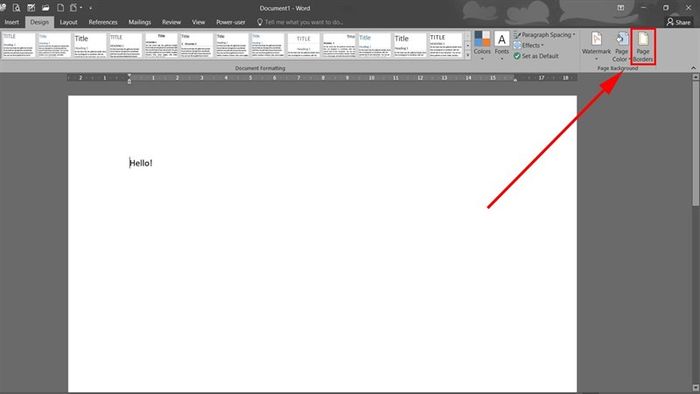The height and width of the screenshot is (394, 700).
Task: Click the 'Hello!' text in the document
Action: click(x=141, y=163)
